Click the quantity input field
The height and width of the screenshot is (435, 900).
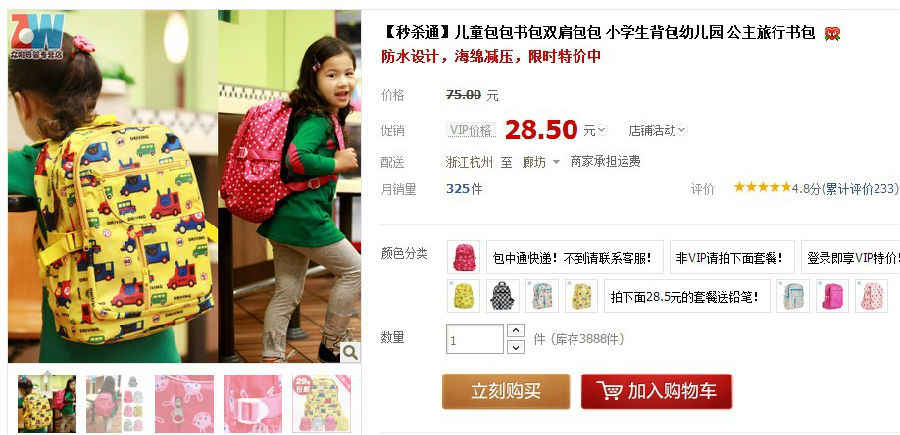click(x=475, y=339)
